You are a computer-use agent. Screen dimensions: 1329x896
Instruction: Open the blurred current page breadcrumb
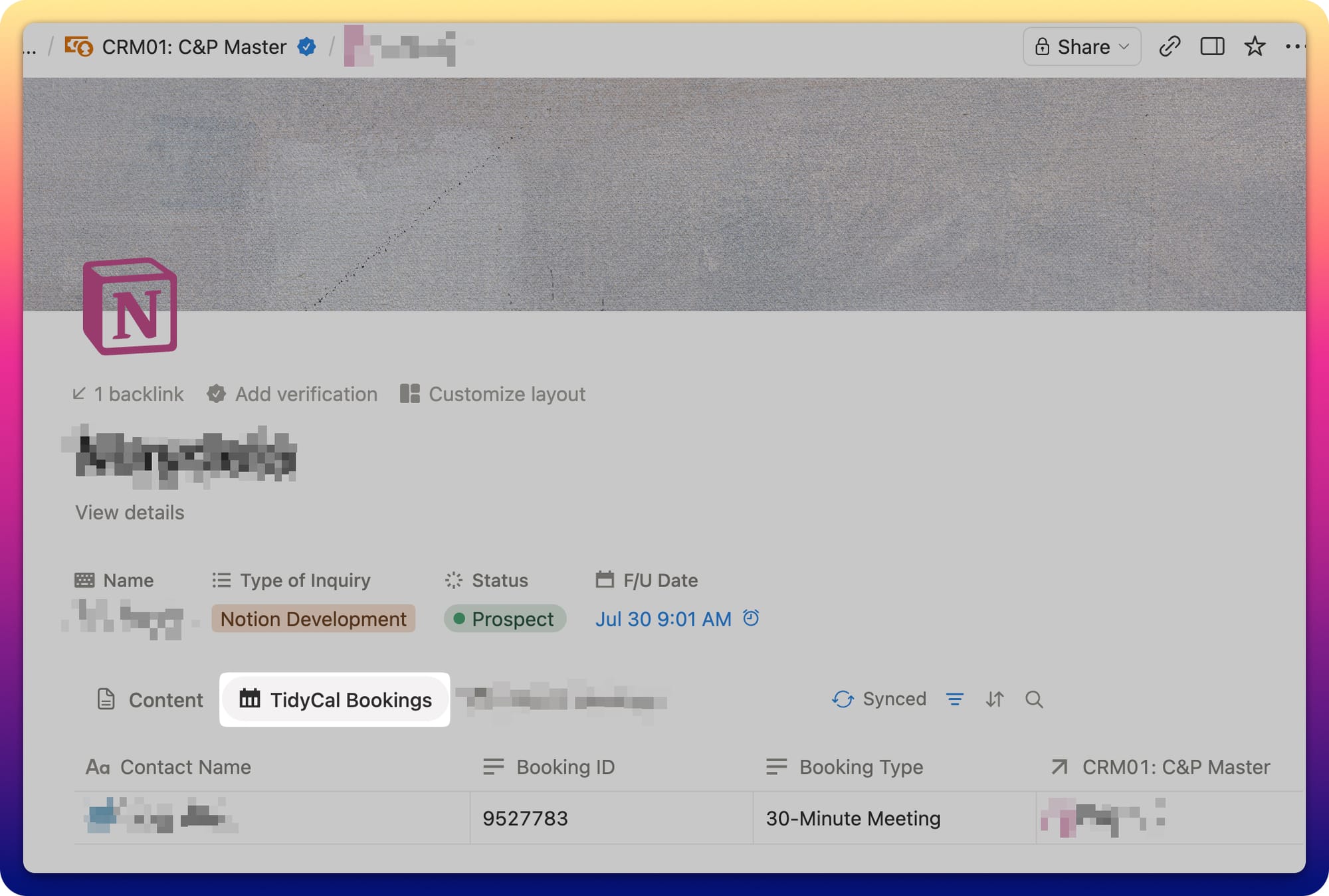point(400,46)
